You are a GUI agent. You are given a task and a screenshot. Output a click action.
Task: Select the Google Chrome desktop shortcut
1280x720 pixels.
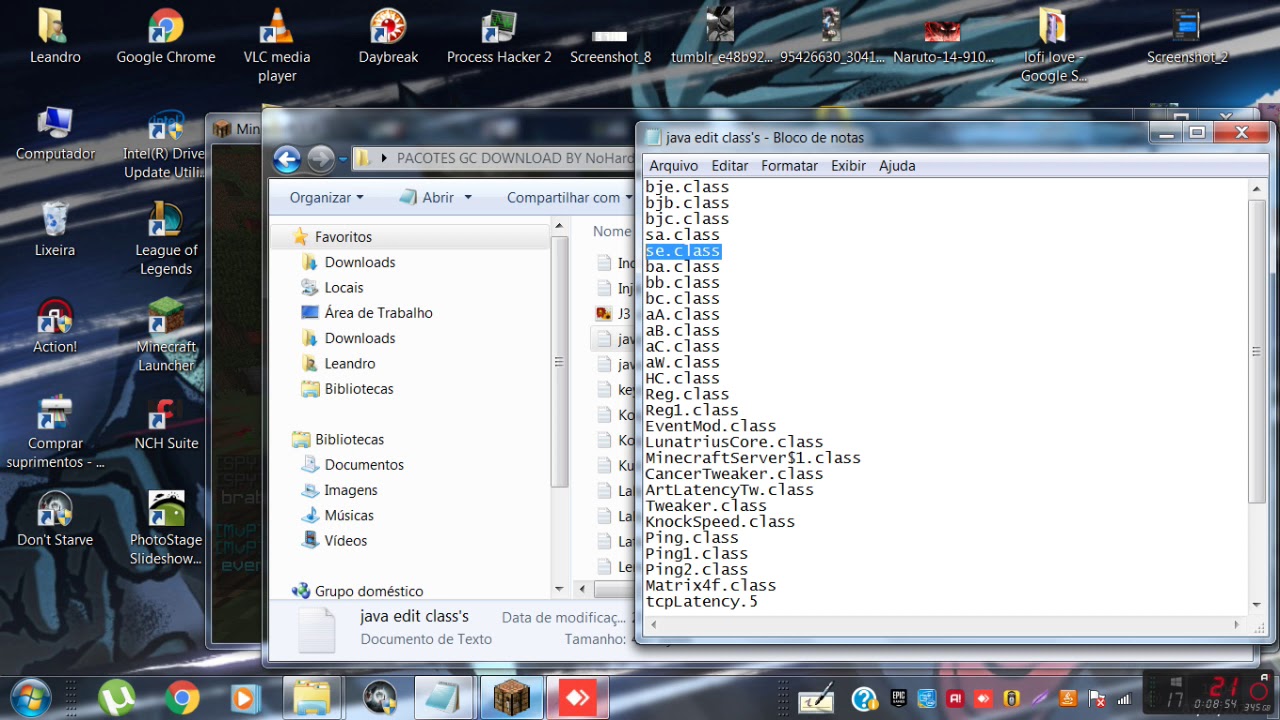(166, 37)
